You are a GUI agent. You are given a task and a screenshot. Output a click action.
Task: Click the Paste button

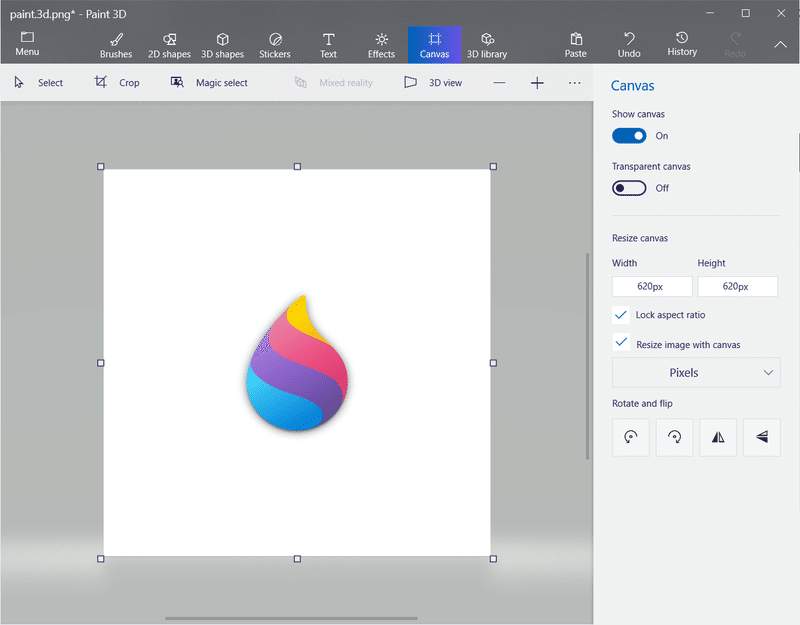click(x=576, y=45)
